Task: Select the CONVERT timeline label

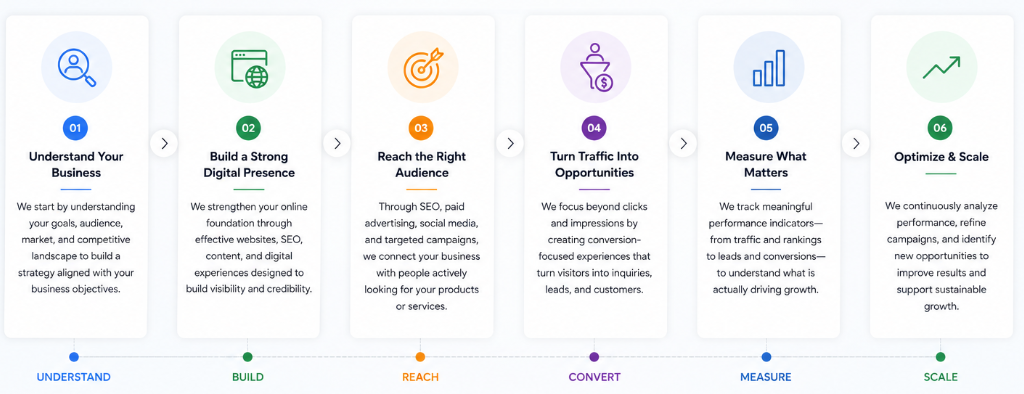Action: 594,377
